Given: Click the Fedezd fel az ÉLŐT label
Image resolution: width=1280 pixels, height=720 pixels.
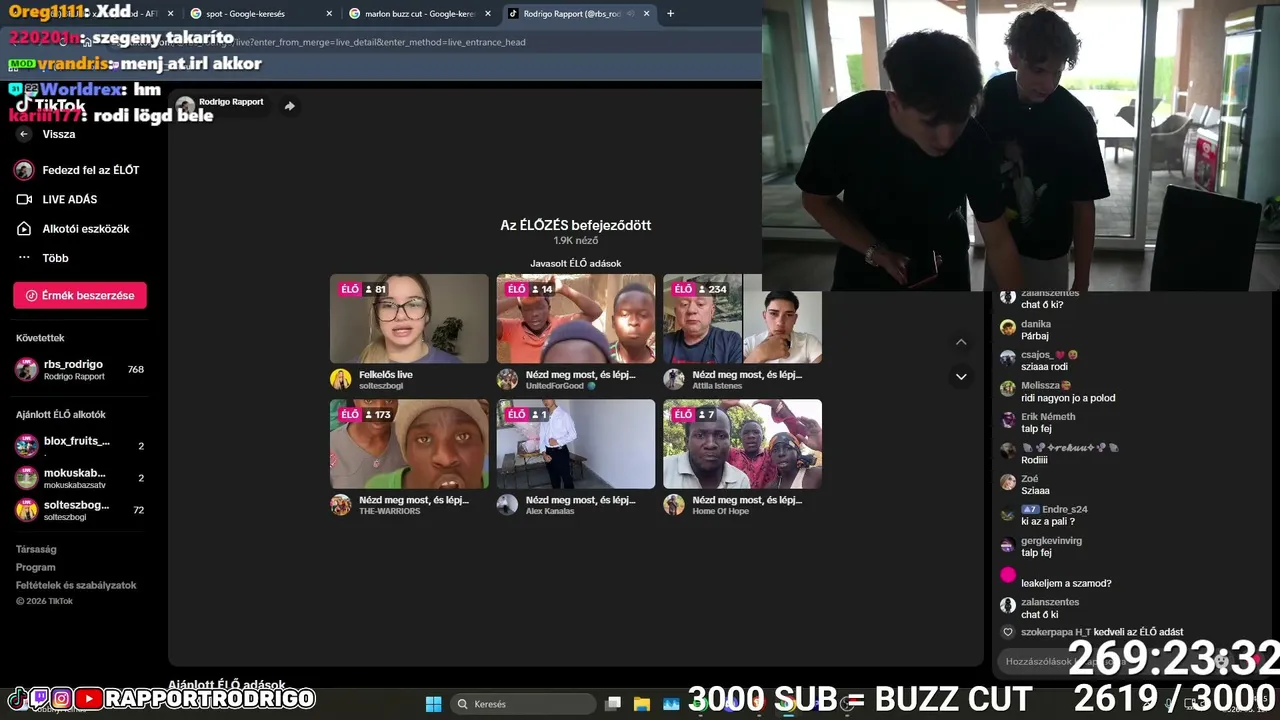Looking at the screenshot, I should [x=91, y=170].
